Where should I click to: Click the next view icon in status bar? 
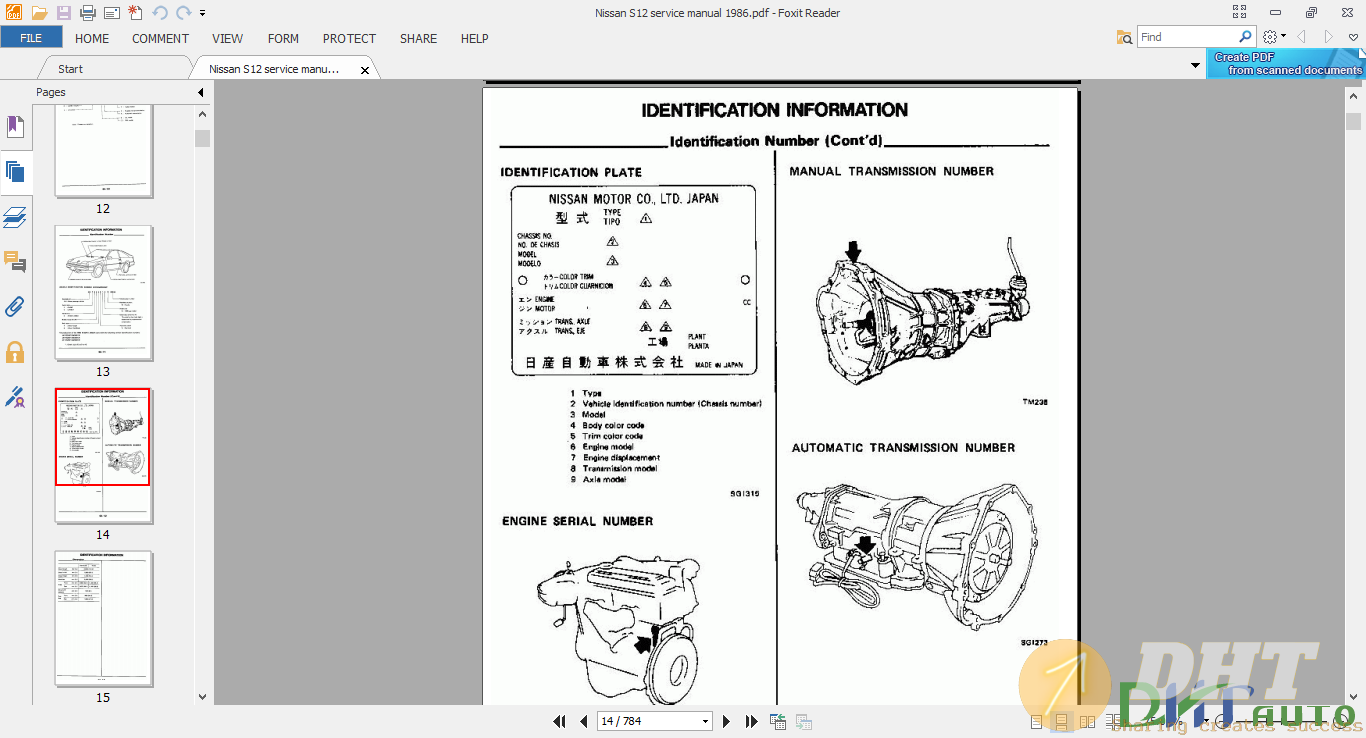803,721
